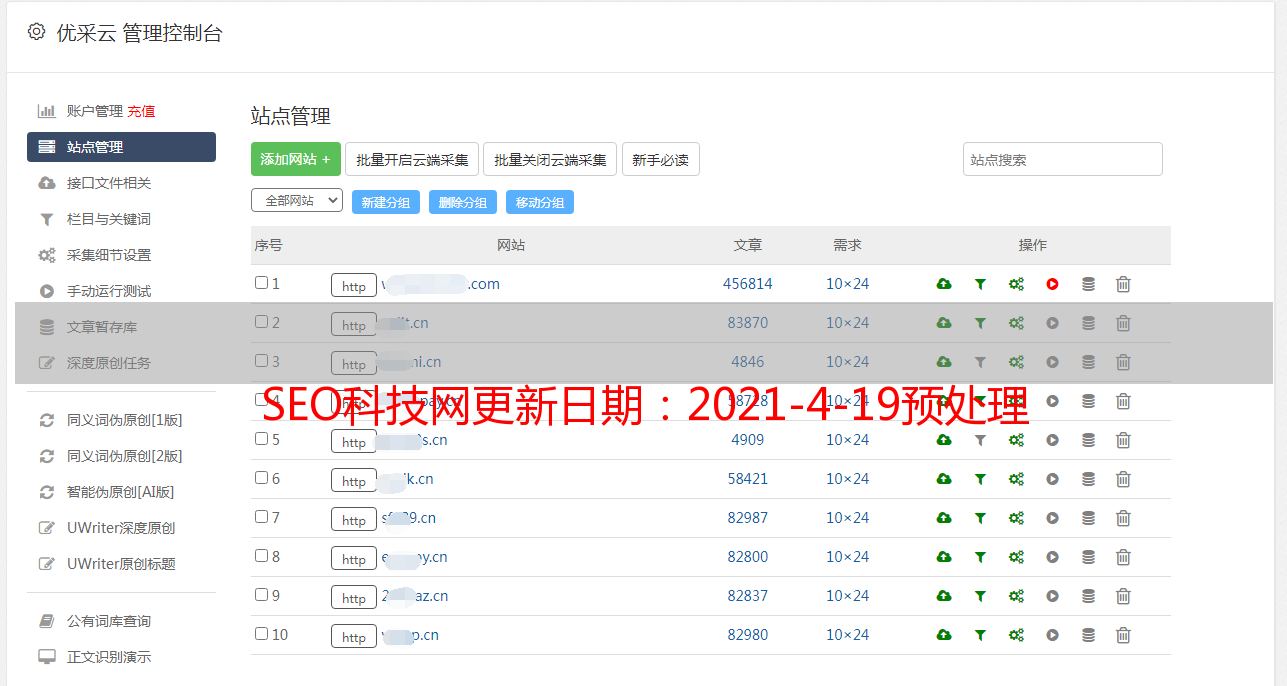Click the 删除分组 button
Screen dimensions: 1287x686
point(463,202)
